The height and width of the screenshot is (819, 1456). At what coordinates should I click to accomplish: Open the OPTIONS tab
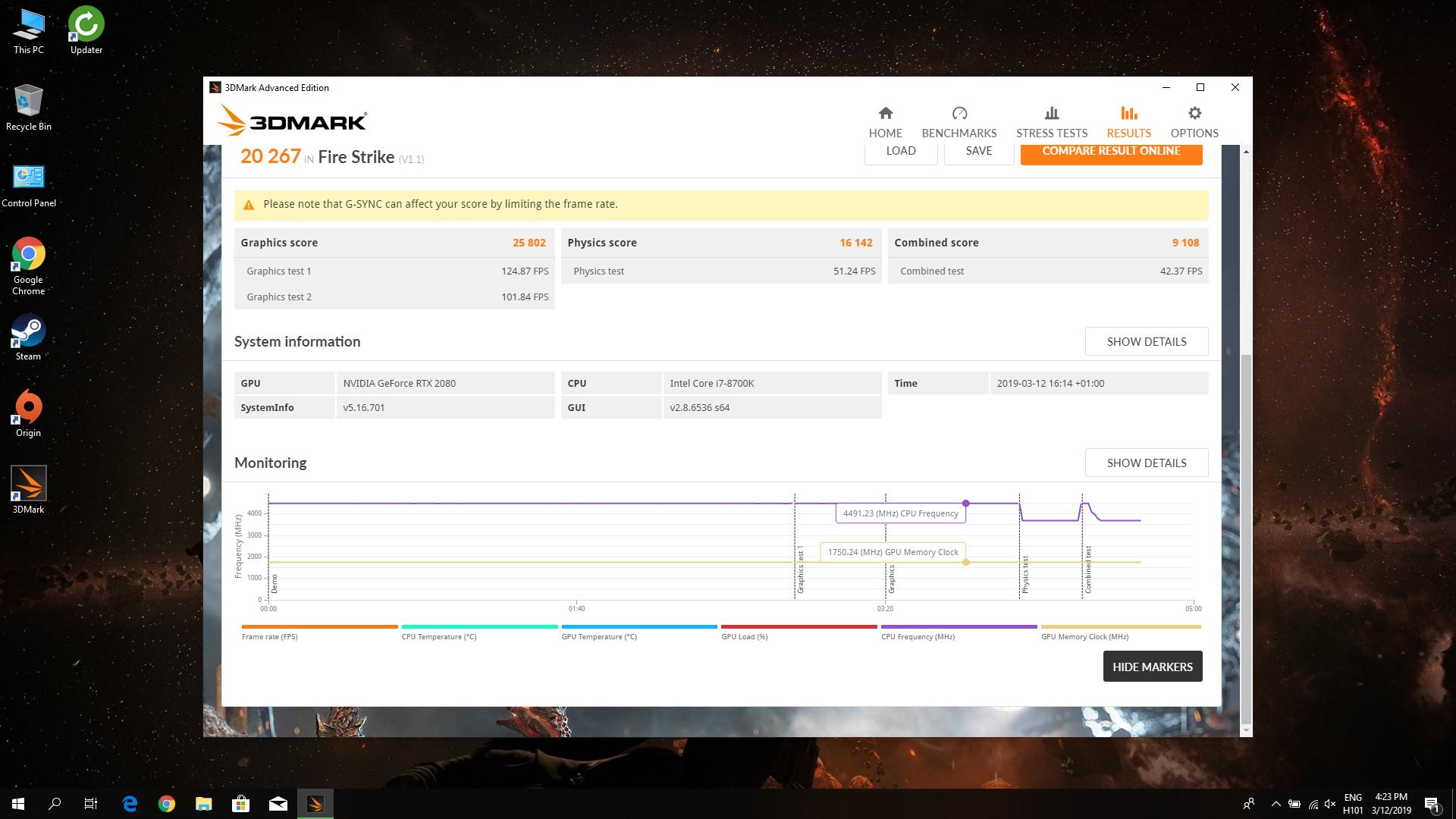coord(1194,122)
